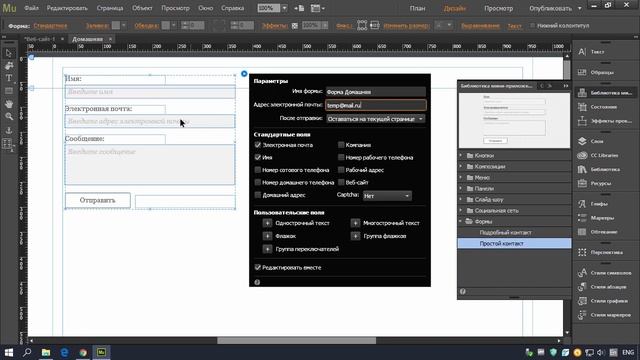Enable the Компания field checkbox
The image size is (640, 360).
pos(341,145)
